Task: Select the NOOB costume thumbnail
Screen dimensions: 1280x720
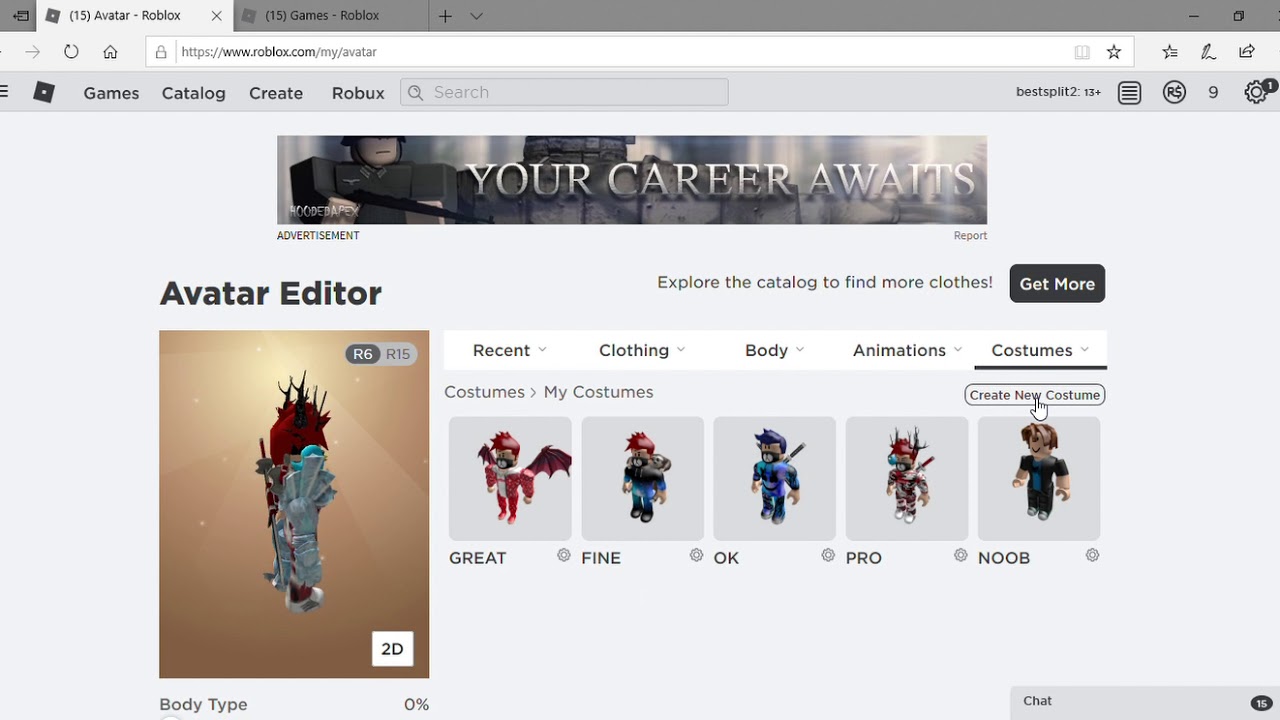Action: (x=1038, y=478)
